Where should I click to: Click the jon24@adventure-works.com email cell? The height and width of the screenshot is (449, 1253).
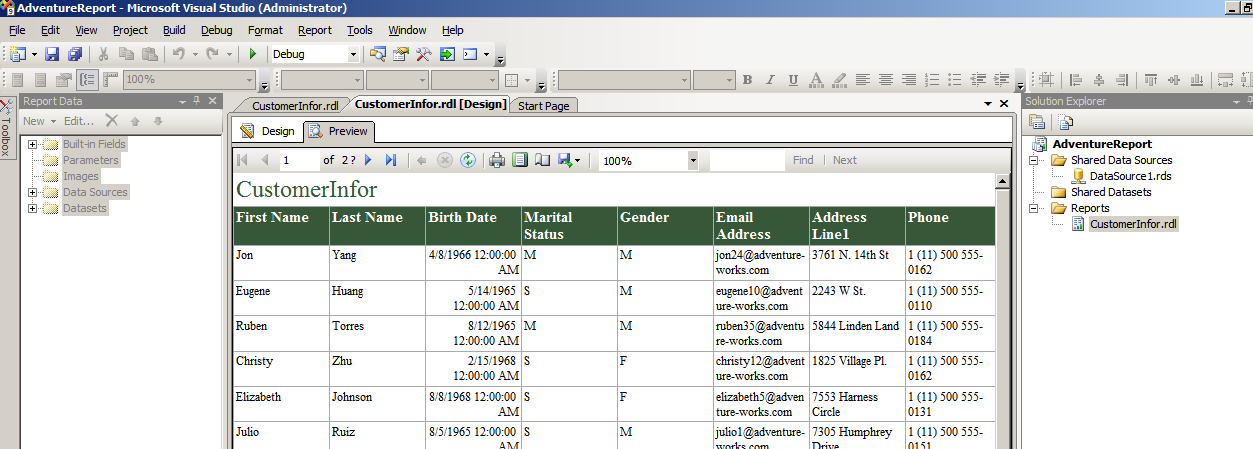pyautogui.click(x=761, y=263)
